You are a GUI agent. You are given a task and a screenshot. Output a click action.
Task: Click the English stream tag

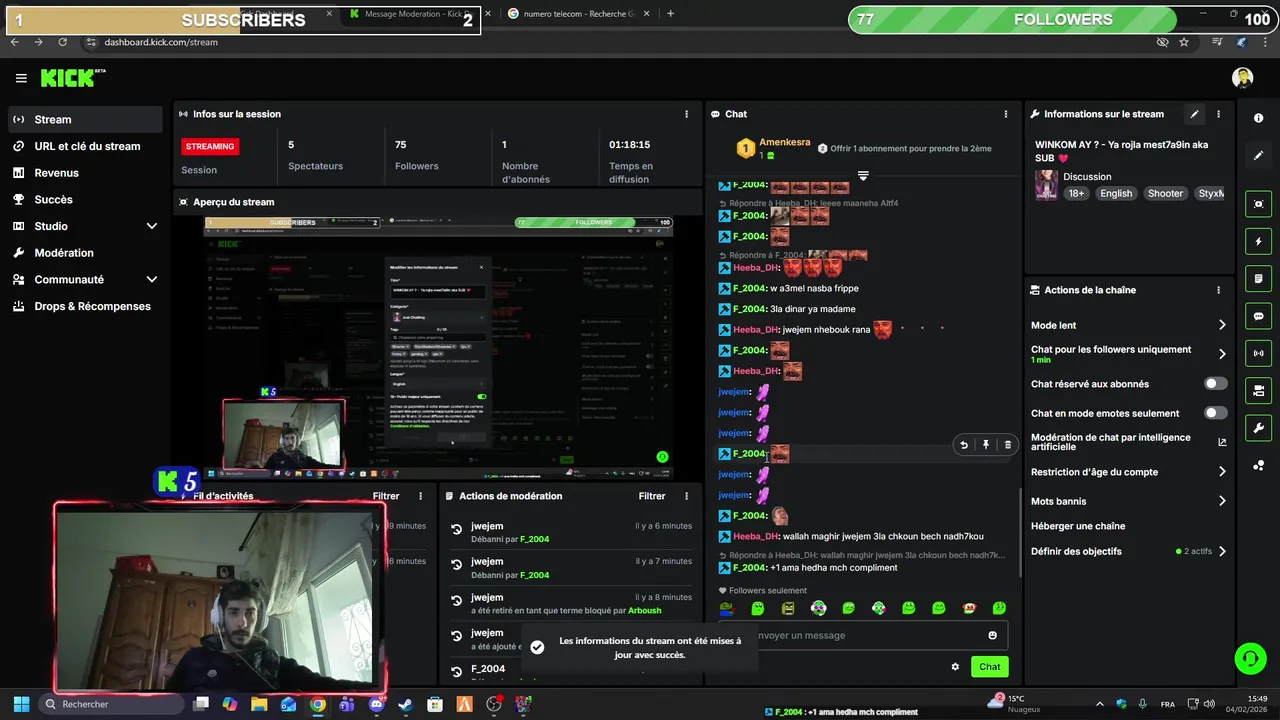[x=1116, y=194]
